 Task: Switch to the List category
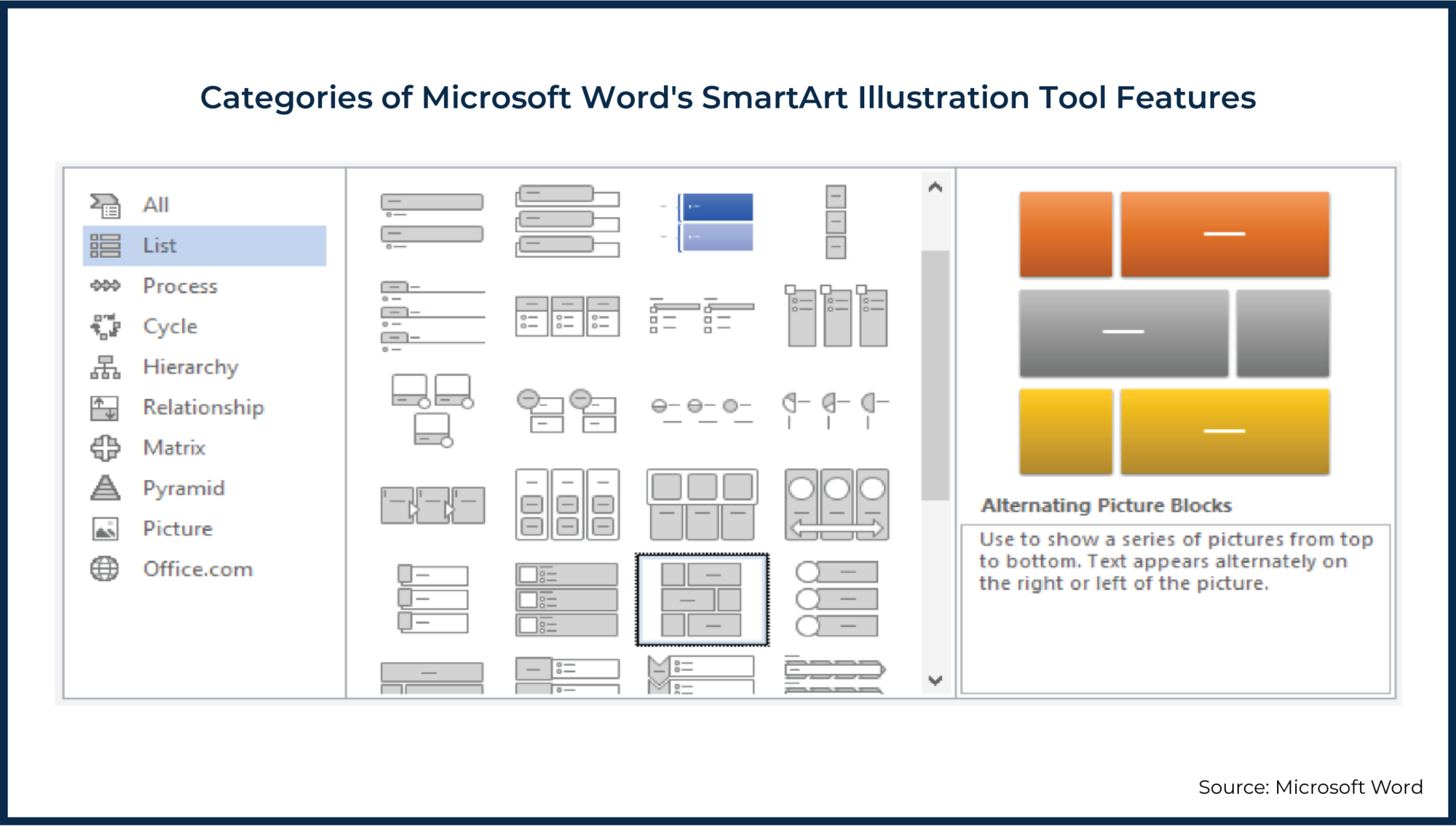[x=159, y=245]
